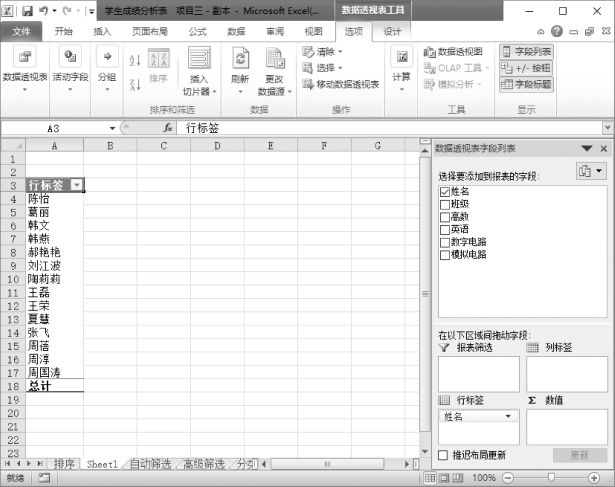Switch to the Design (设计) tab
The width and height of the screenshot is (615, 487).
[392, 31]
